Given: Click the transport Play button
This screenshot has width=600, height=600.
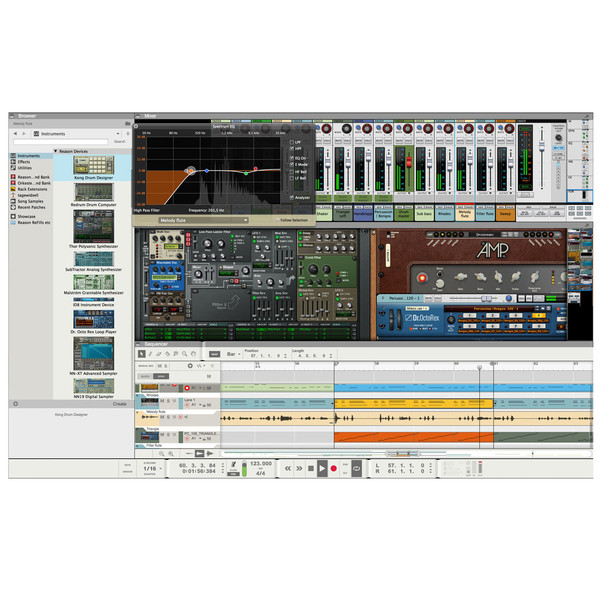Looking at the screenshot, I should click(x=322, y=468).
